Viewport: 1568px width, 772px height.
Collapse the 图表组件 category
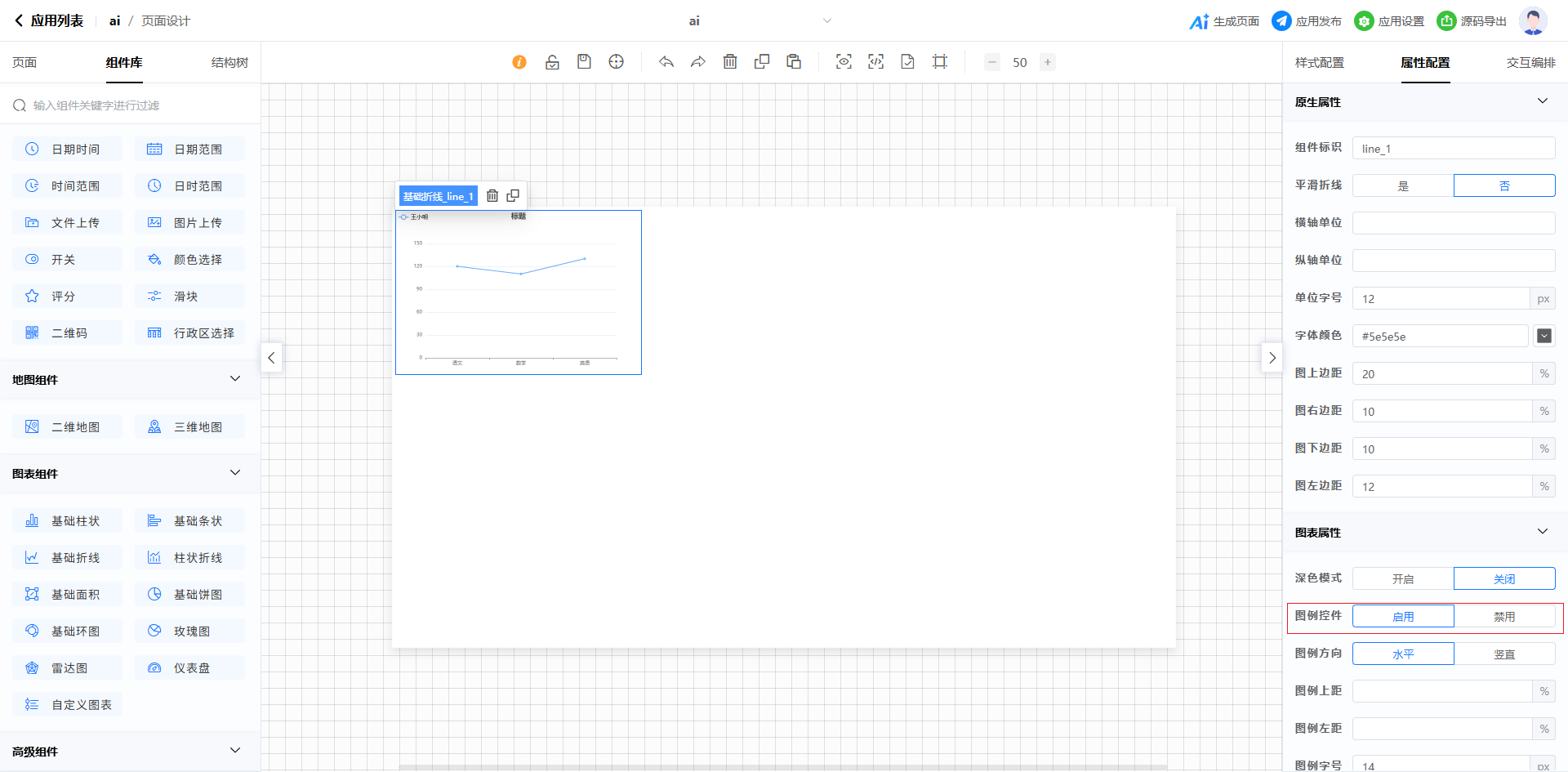(x=235, y=473)
